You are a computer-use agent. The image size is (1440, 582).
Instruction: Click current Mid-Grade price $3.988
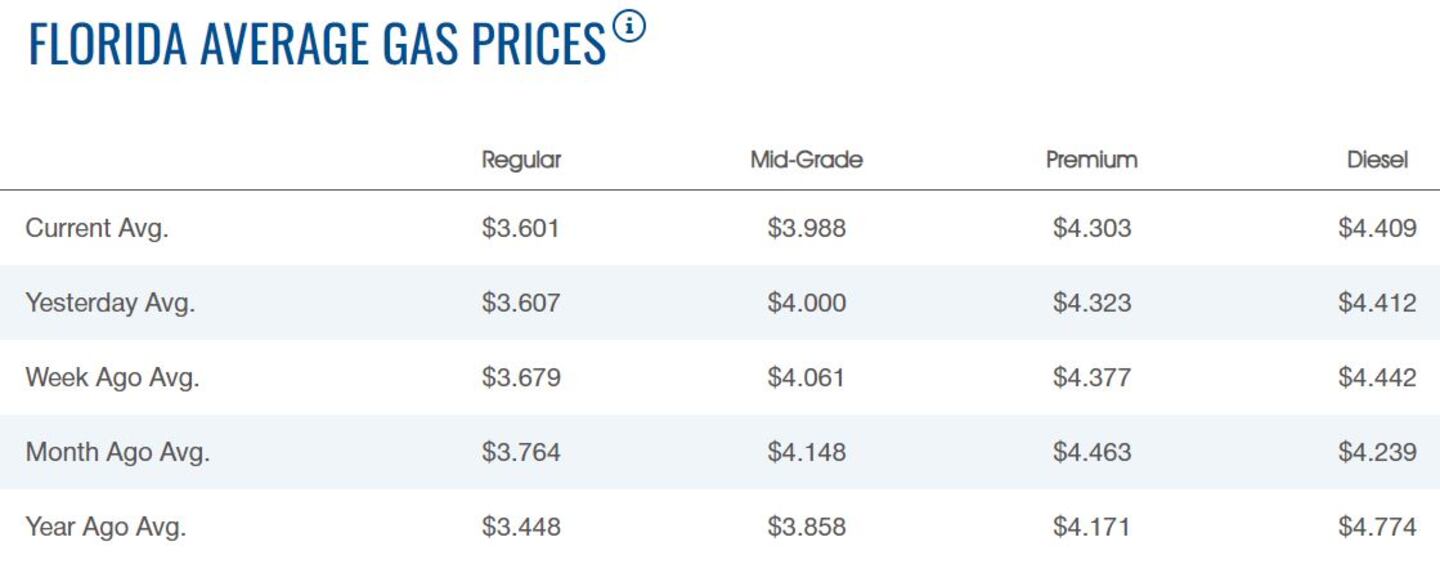click(x=806, y=228)
